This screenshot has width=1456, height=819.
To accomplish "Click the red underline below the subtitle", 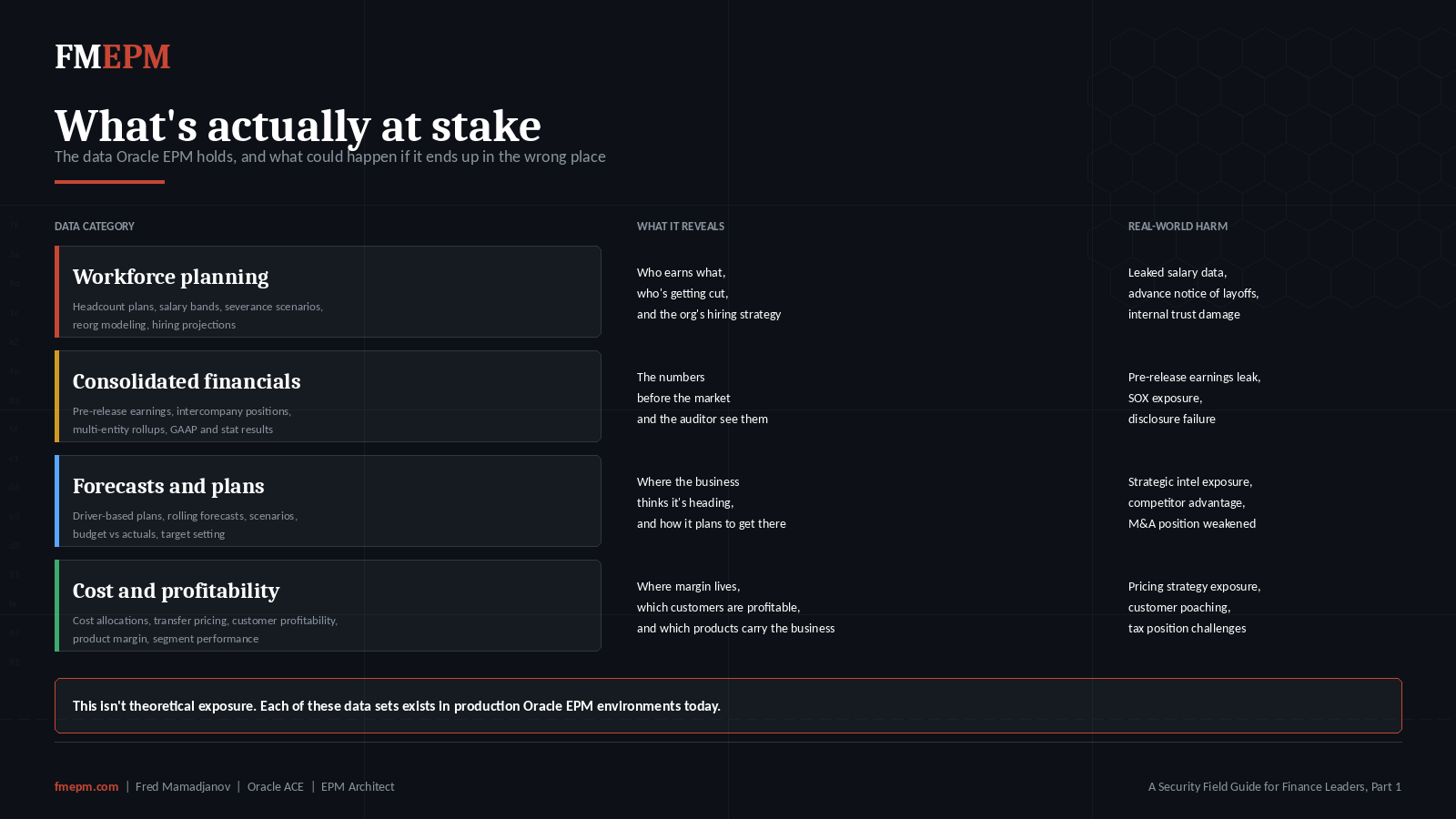I will coord(109,182).
